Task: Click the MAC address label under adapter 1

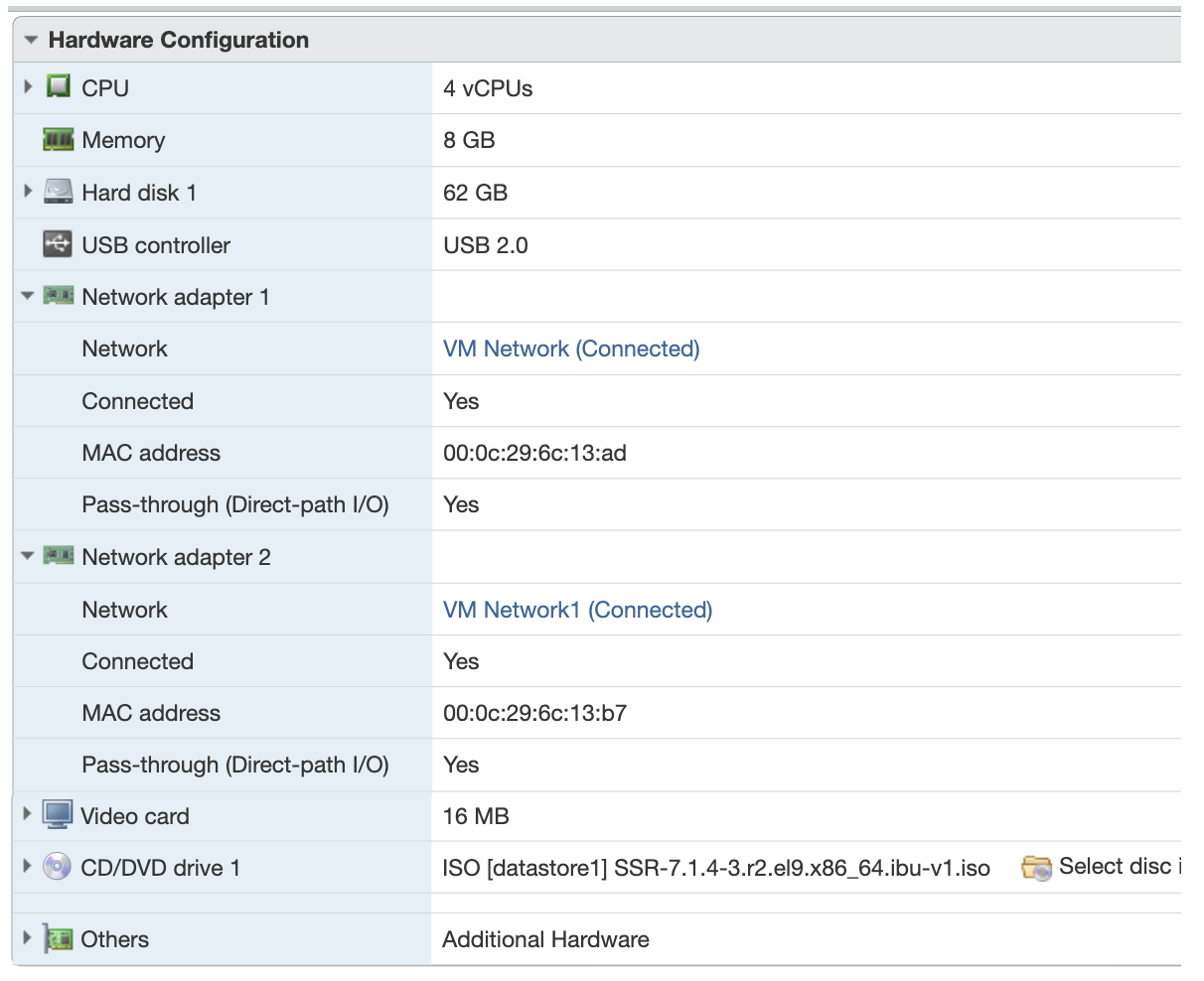Action: tap(151, 453)
